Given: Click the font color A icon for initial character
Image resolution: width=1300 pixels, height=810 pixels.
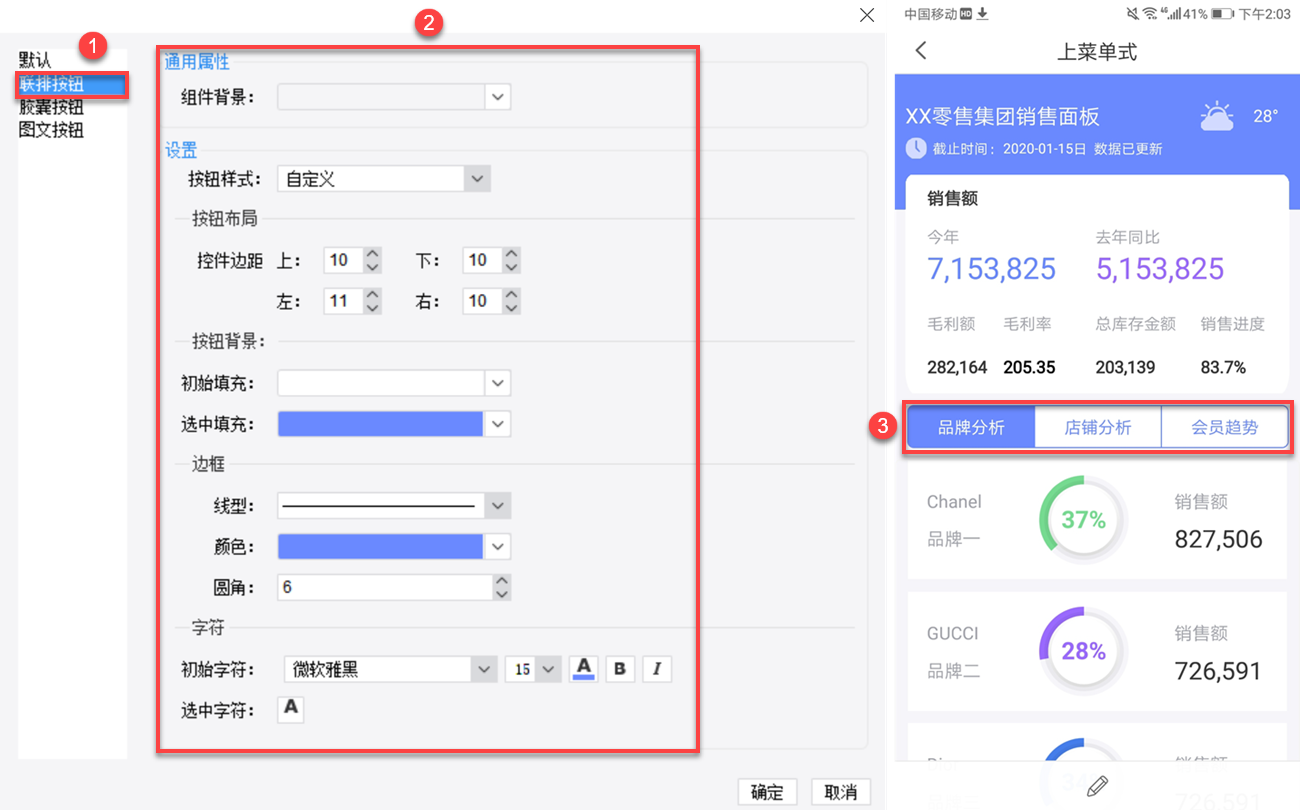Looking at the screenshot, I should 584,668.
